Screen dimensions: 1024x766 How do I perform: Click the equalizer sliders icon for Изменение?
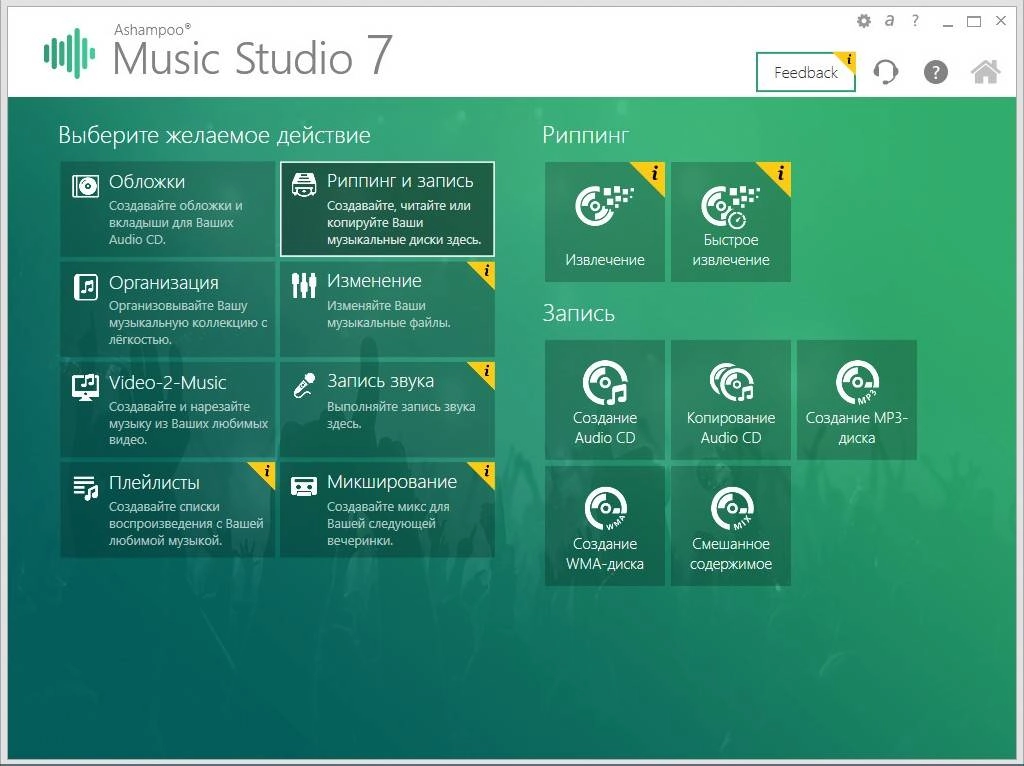click(x=304, y=285)
